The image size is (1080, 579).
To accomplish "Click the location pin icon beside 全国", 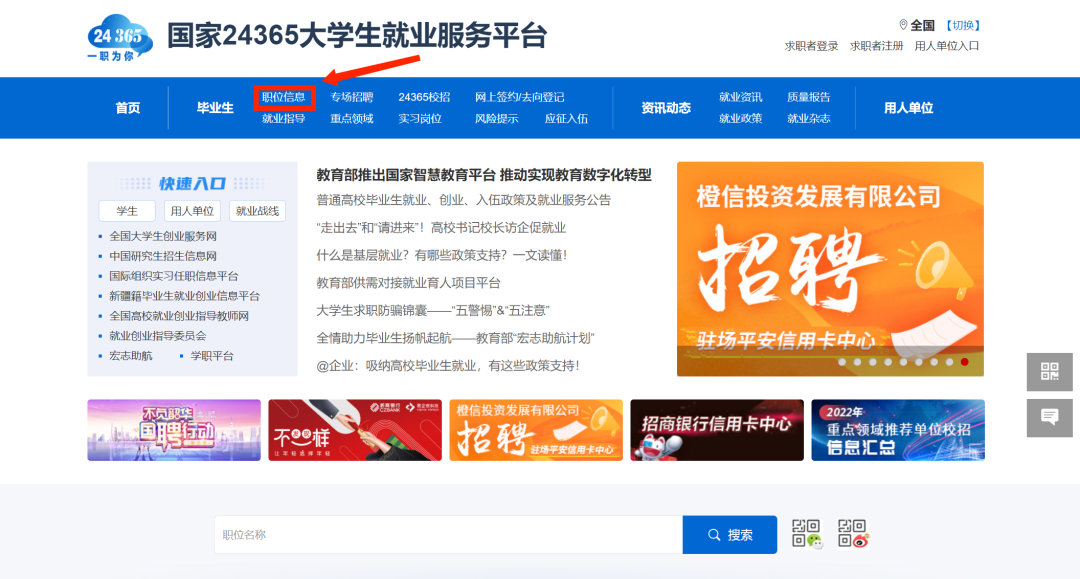I will pyautogui.click(x=903, y=25).
